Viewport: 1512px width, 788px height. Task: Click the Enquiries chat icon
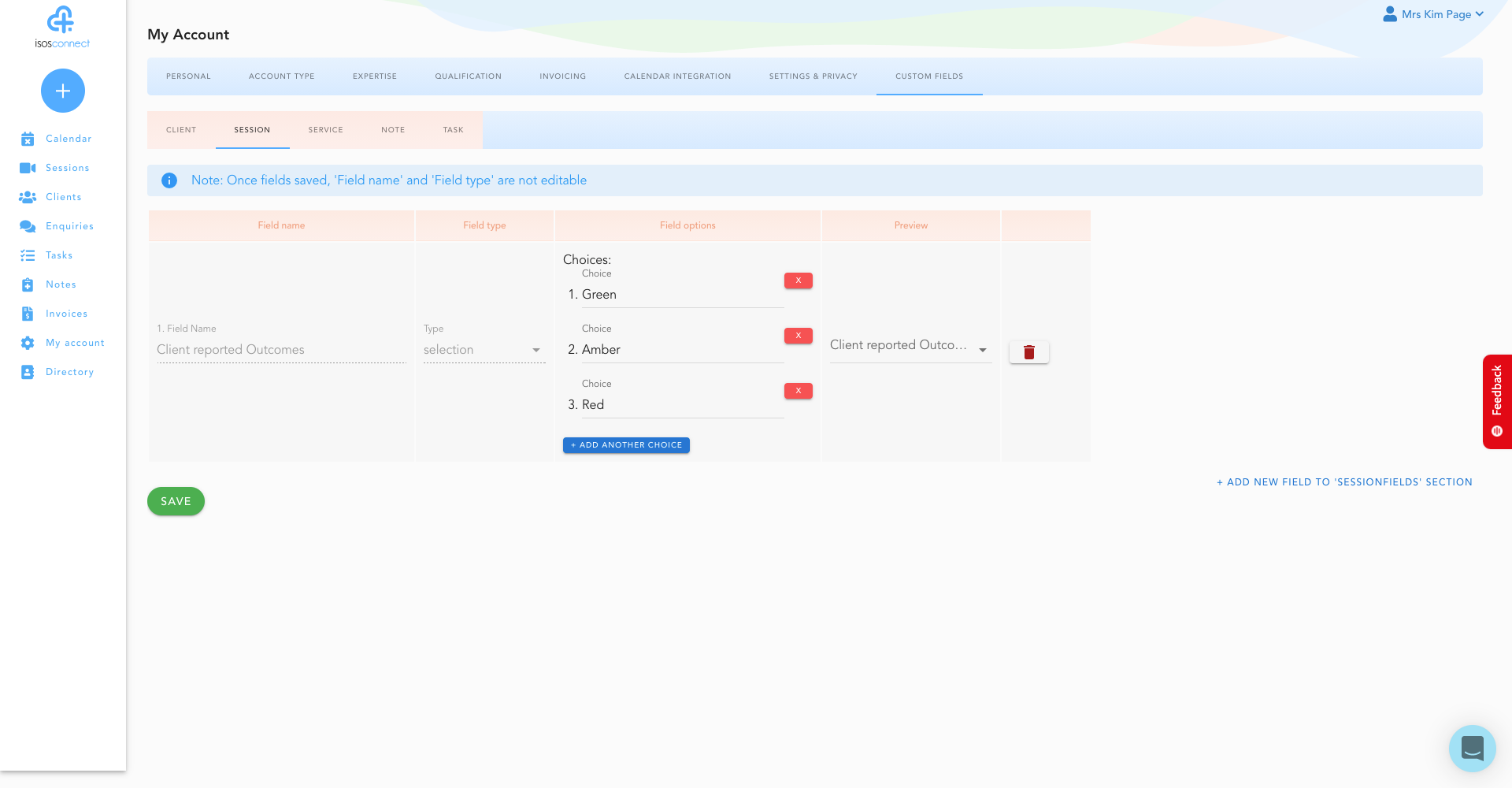pyautogui.click(x=28, y=226)
